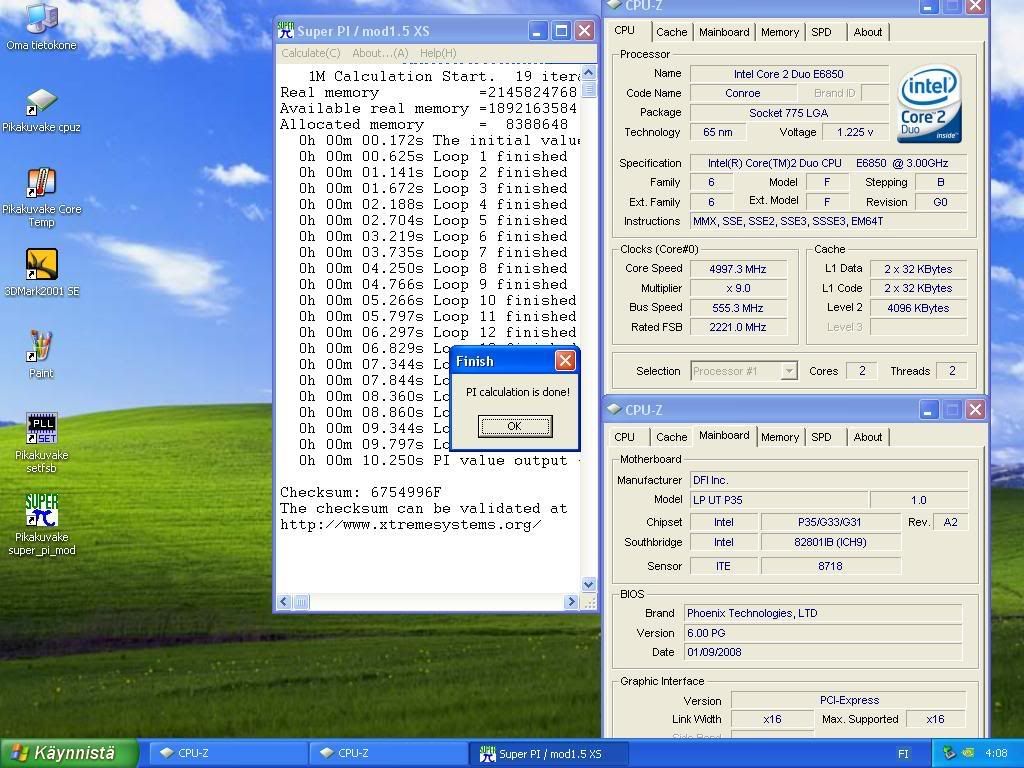1024x768 pixels.
Task: Open About tab in lower CPU-Z window
Action: 867,437
